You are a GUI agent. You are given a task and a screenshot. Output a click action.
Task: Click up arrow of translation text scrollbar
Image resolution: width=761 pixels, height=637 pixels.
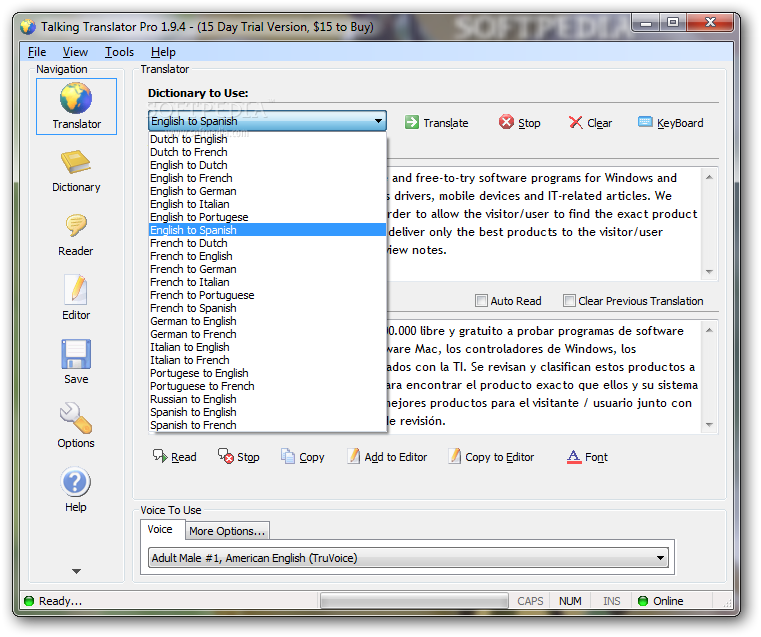(709, 330)
